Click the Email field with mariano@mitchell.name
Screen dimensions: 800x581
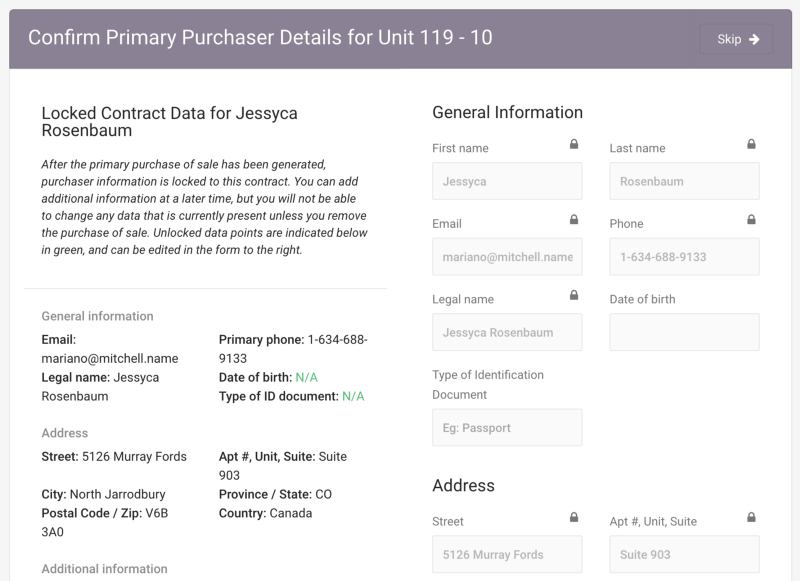point(507,257)
